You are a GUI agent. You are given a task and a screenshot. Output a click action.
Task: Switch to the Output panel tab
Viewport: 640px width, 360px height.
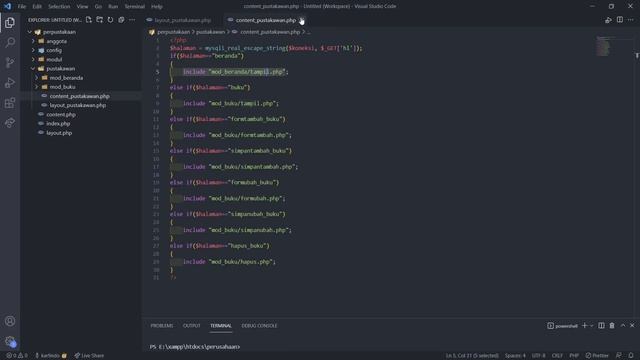191,326
